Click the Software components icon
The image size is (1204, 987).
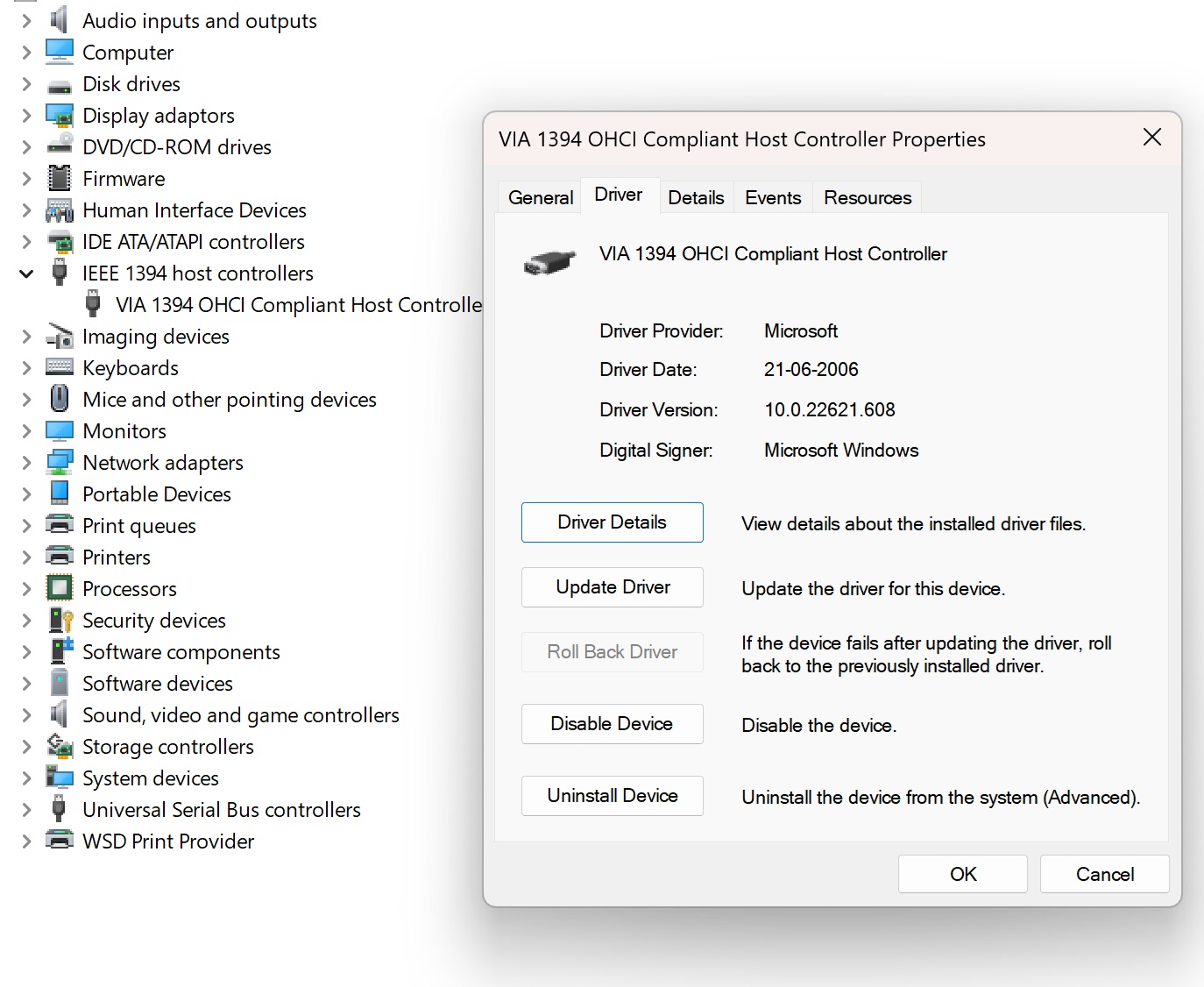point(60,650)
